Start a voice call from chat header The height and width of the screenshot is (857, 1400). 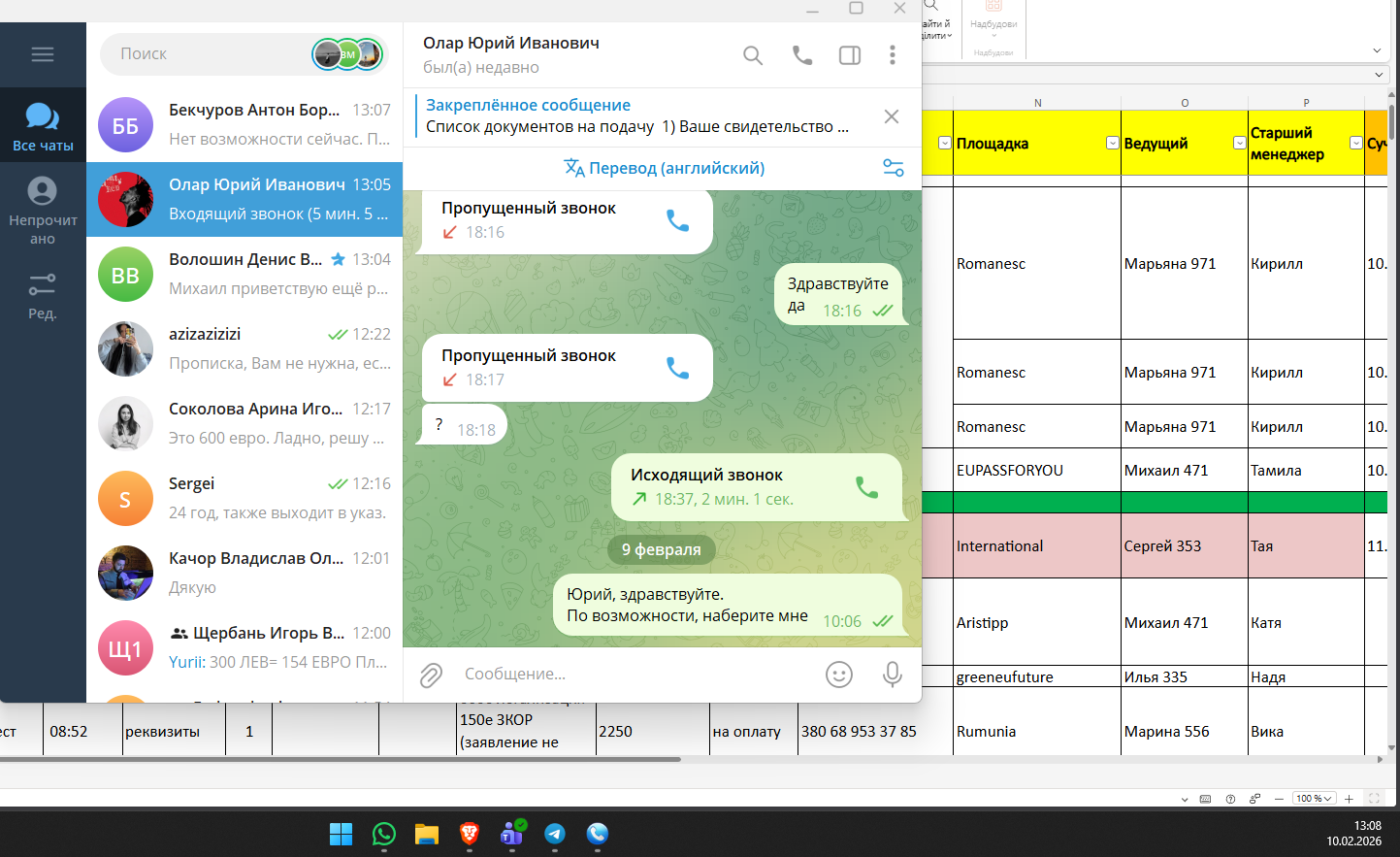(802, 55)
